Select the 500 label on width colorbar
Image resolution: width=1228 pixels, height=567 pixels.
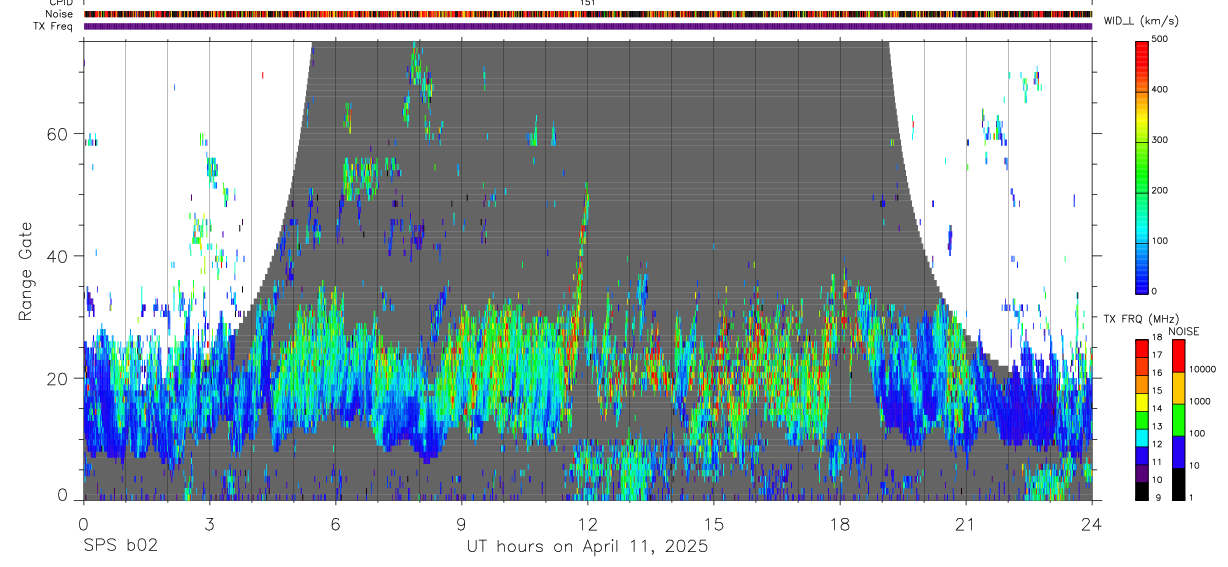coord(1161,39)
